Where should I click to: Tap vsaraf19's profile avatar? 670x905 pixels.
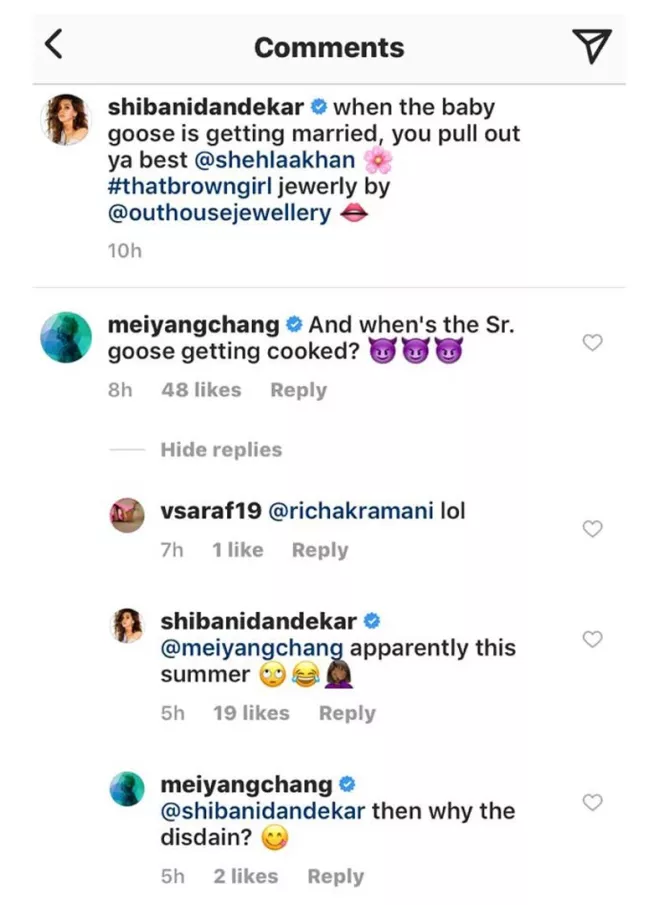point(127,514)
